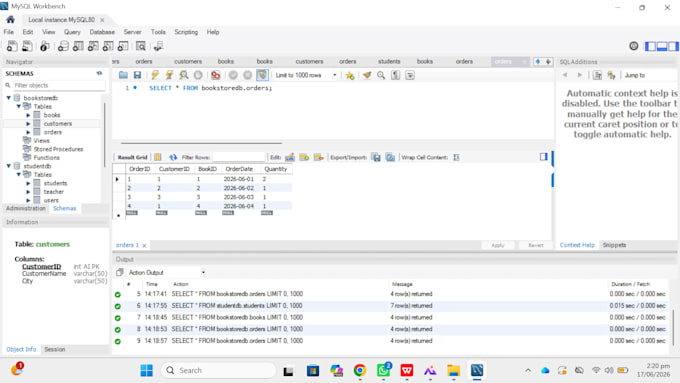Collapse Tables folder under studentdb
680x383 pixels.
[19, 174]
